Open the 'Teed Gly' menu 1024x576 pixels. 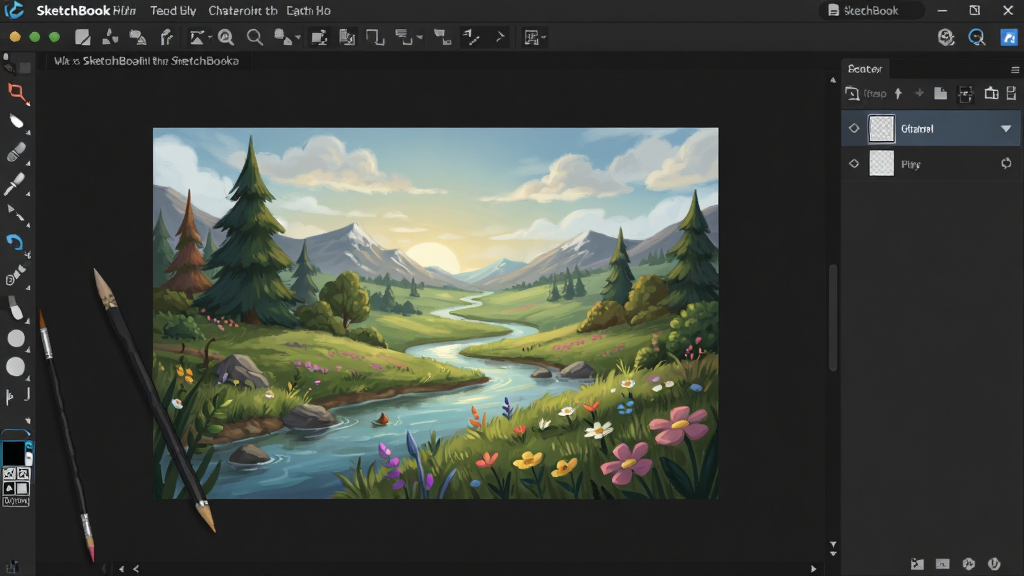pos(173,10)
